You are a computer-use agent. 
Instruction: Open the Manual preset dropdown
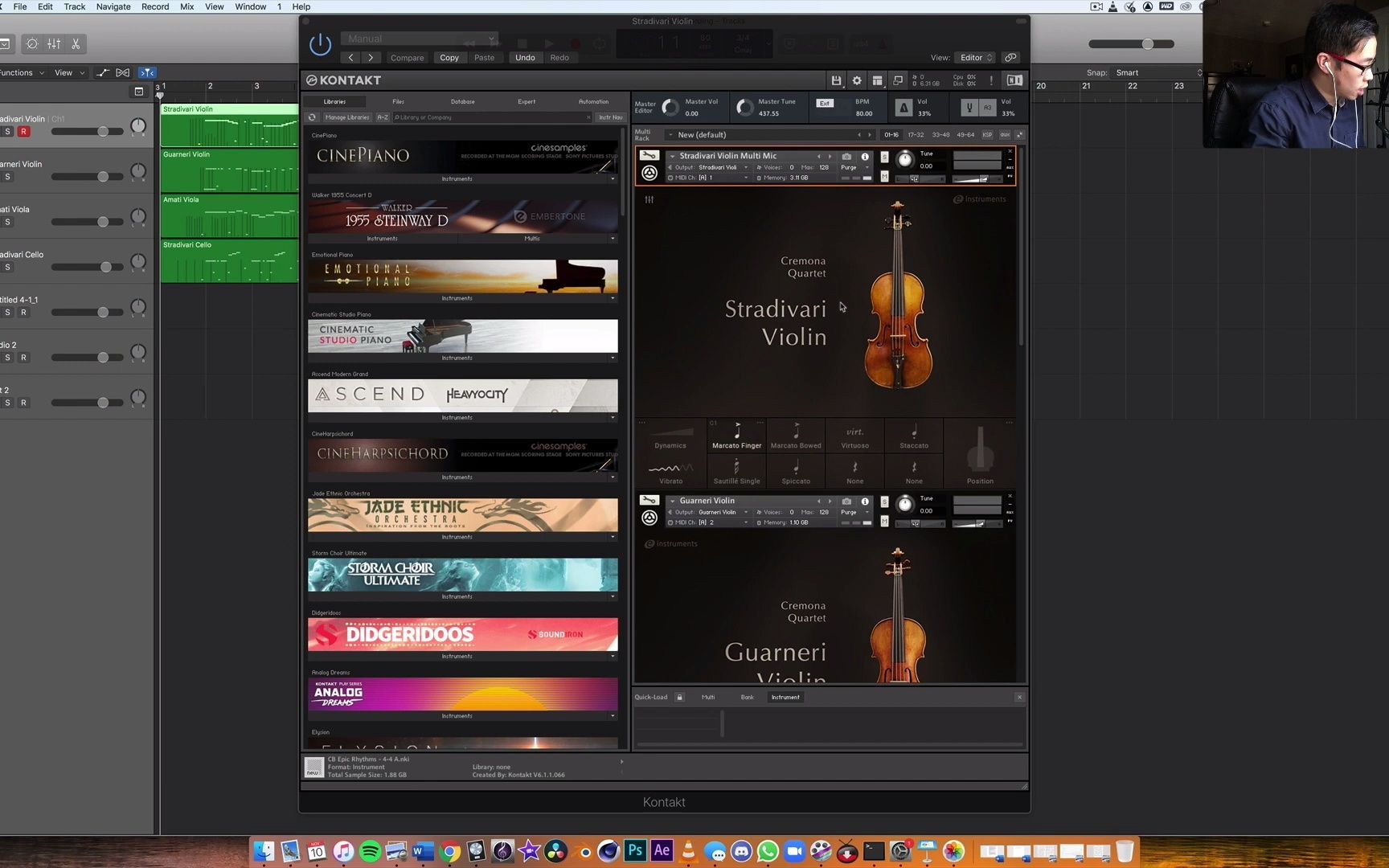[419, 39]
